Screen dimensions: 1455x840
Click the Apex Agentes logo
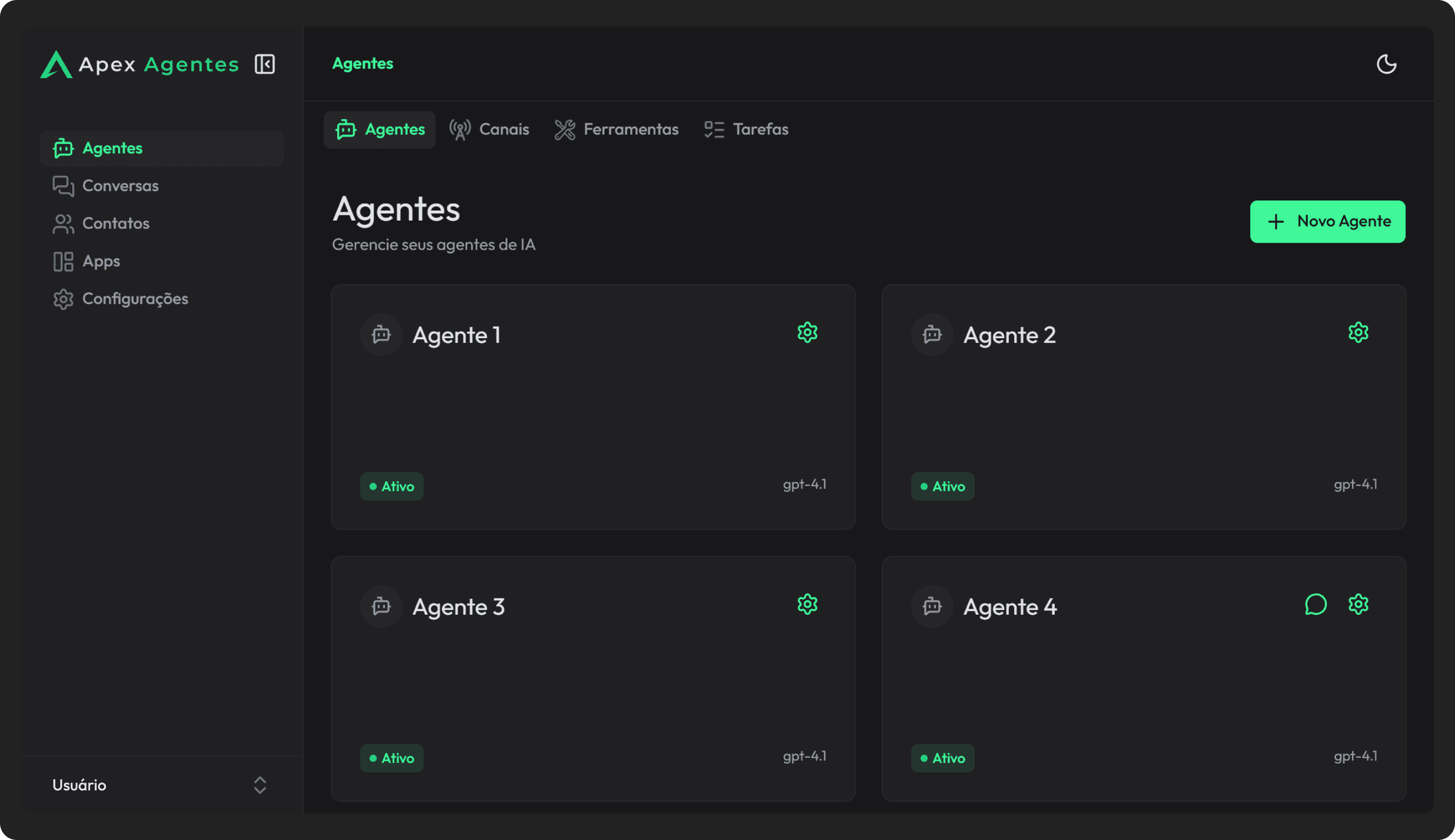pyautogui.click(x=140, y=64)
